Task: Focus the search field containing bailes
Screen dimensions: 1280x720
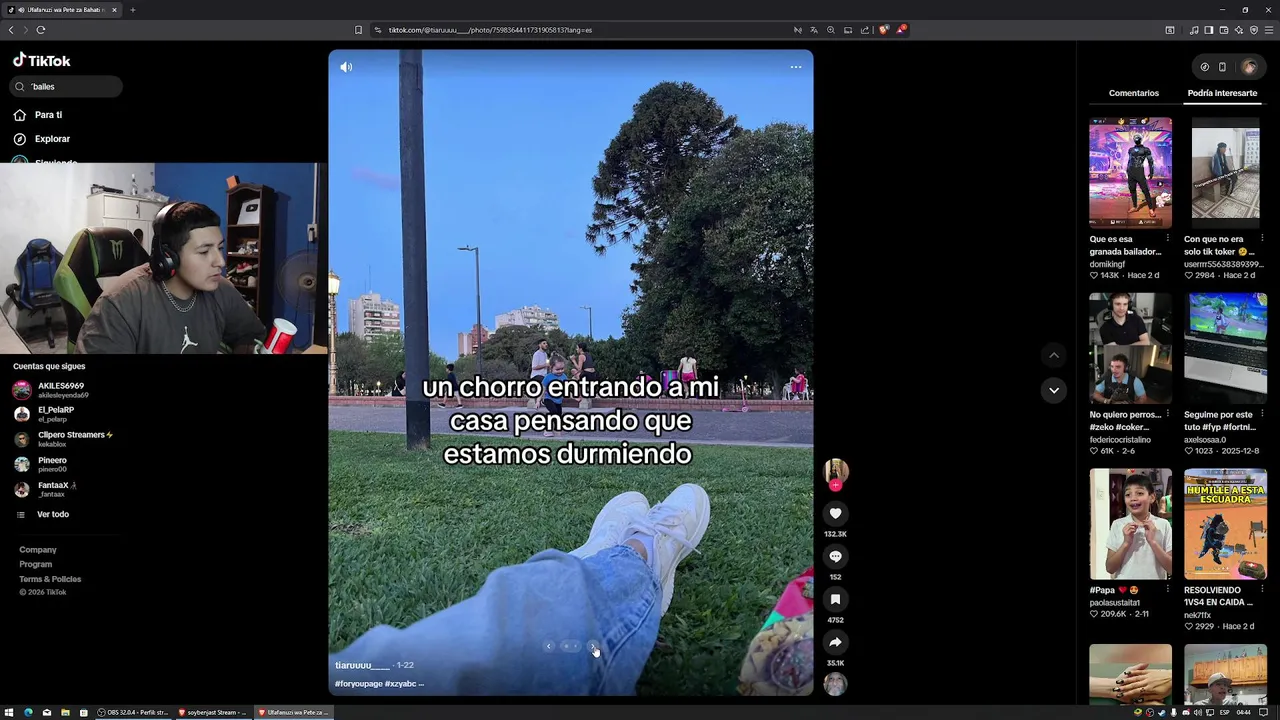Action: tap(67, 87)
